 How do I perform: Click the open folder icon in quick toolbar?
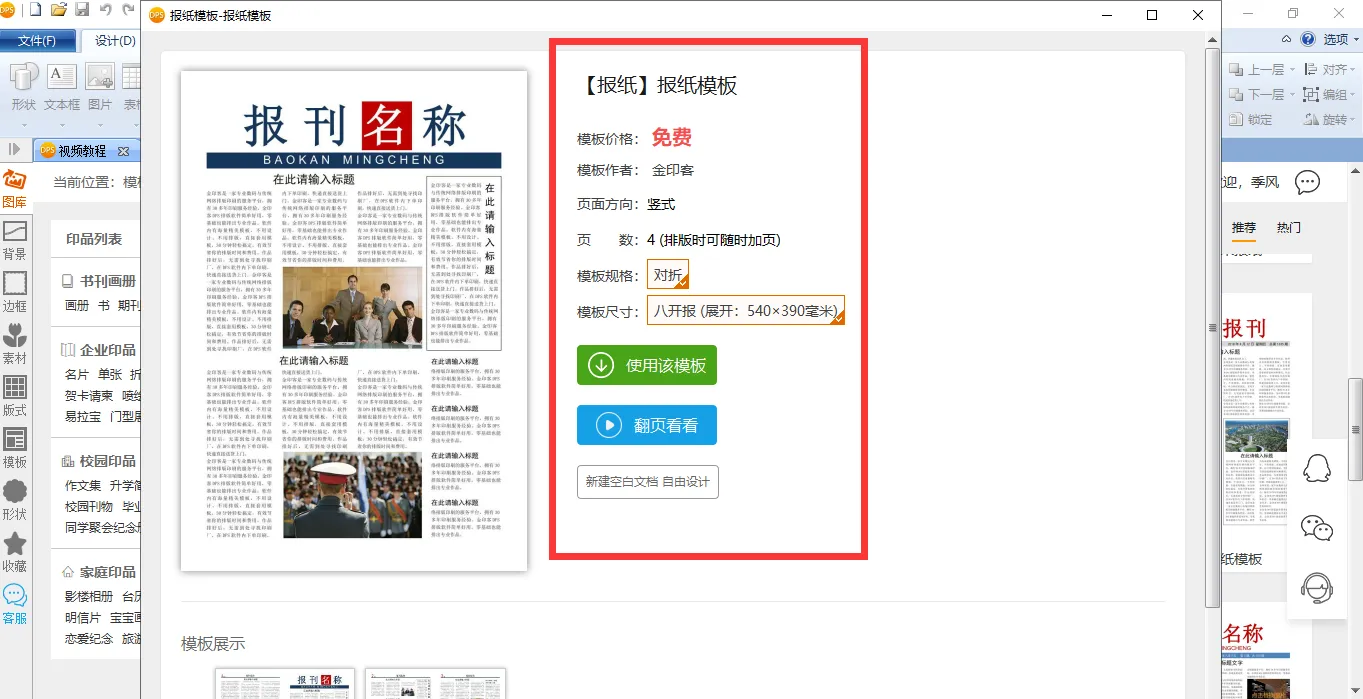[59, 10]
